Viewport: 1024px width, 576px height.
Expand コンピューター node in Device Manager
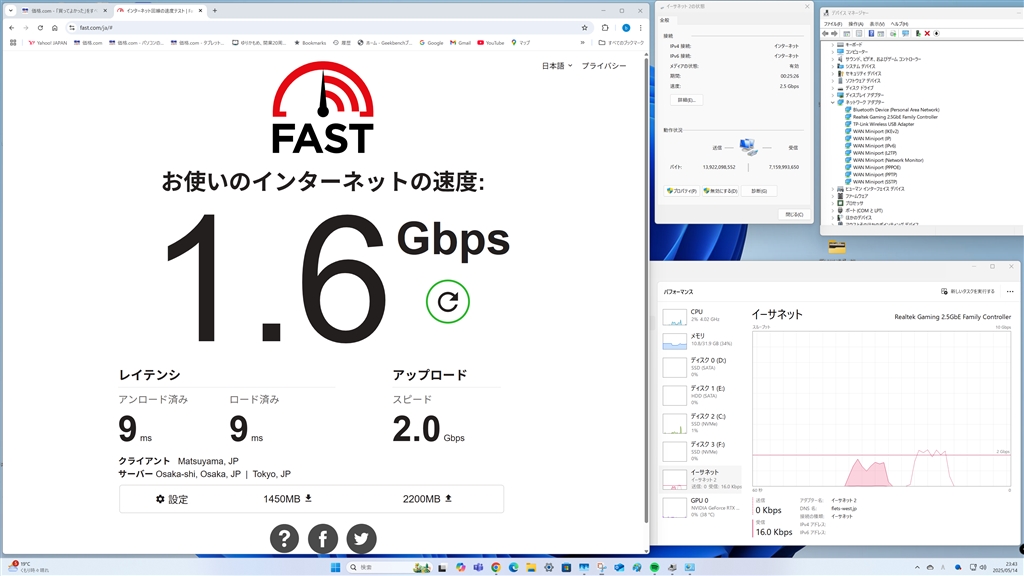833,52
